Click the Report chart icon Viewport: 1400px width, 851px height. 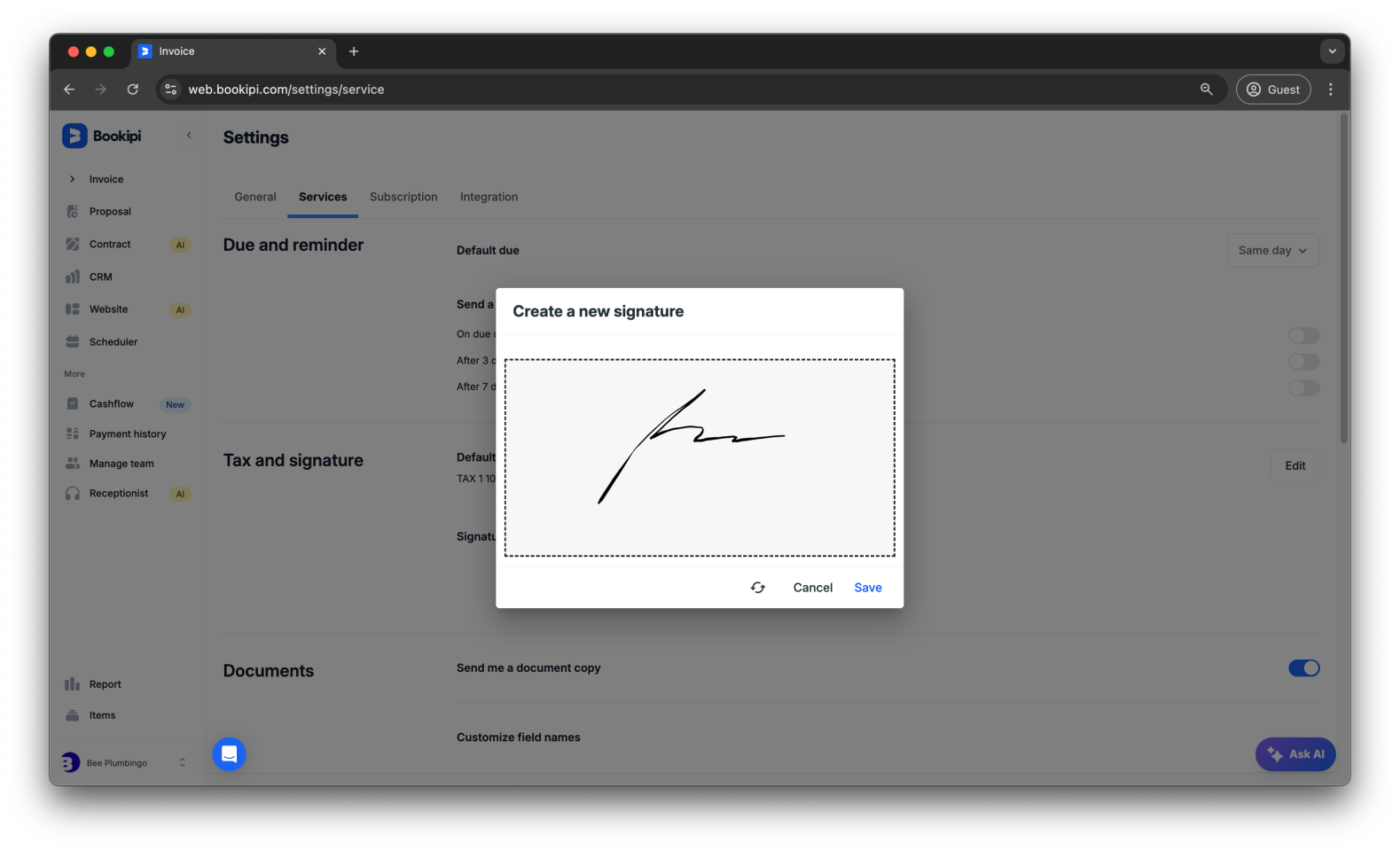click(x=73, y=684)
